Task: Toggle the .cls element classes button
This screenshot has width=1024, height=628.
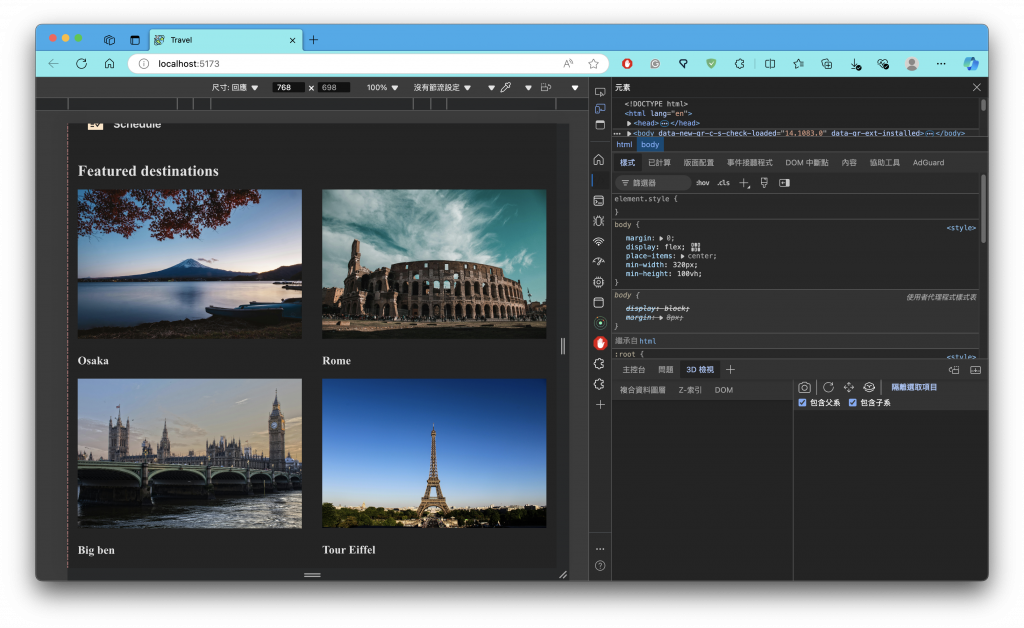Action: pos(723,183)
